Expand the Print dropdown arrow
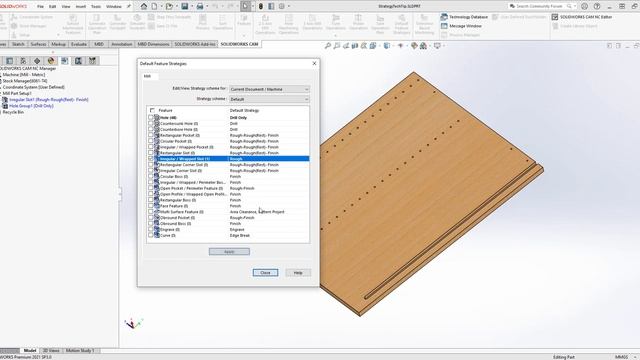 tap(207, 6)
